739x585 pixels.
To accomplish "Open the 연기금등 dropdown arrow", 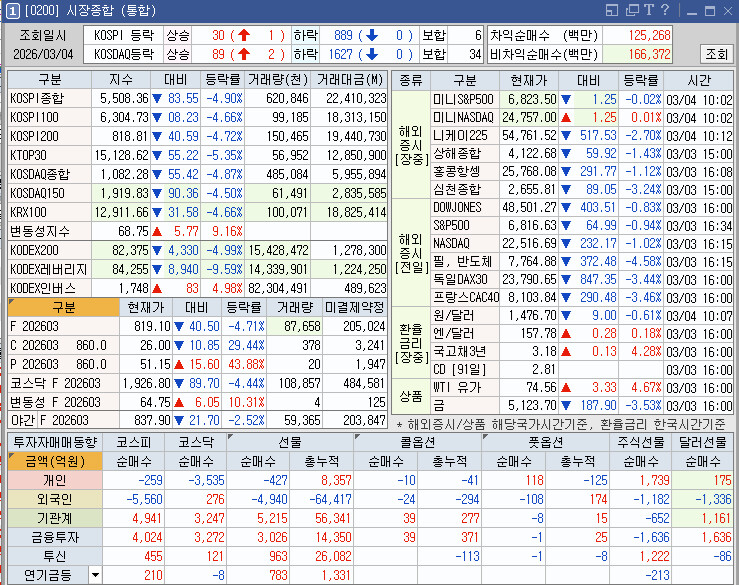I will 95,575.
